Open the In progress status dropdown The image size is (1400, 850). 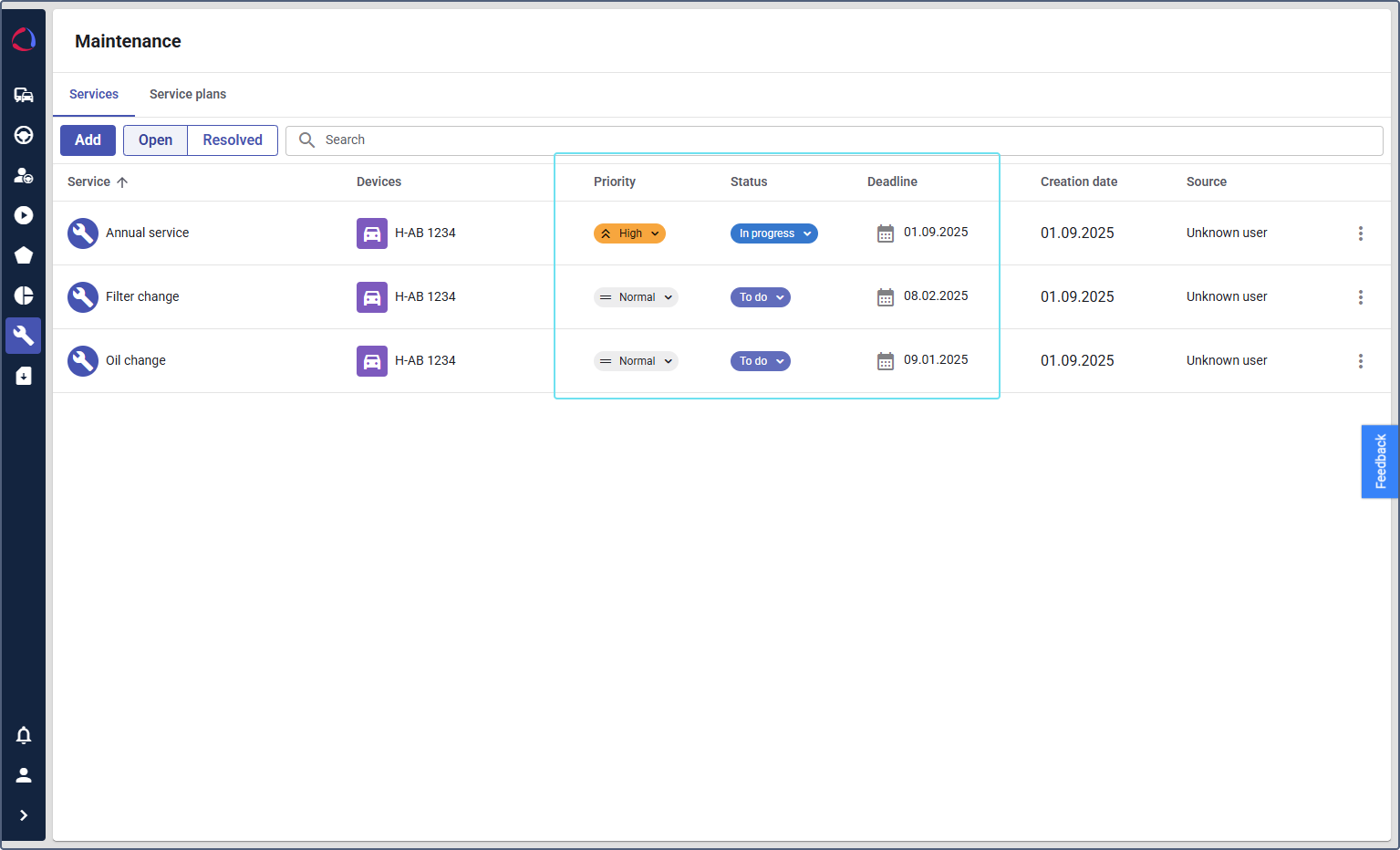point(774,233)
